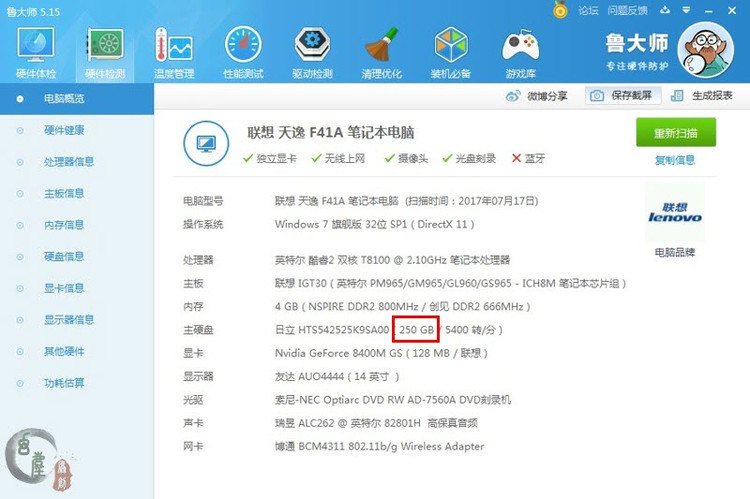Click 保存截屏 save screenshot button
750x499 pixels.
(623, 96)
